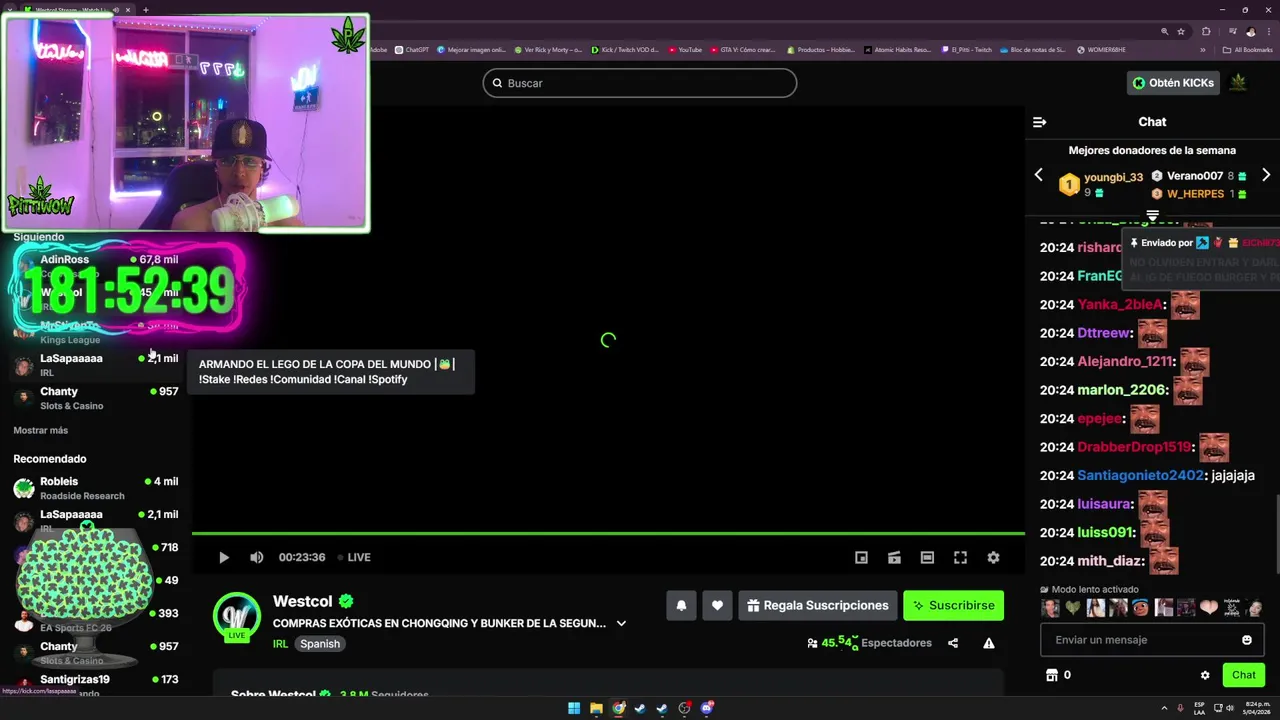Click the notification bell button
Viewport: 1280px width, 720px height.
tap(681, 605)
